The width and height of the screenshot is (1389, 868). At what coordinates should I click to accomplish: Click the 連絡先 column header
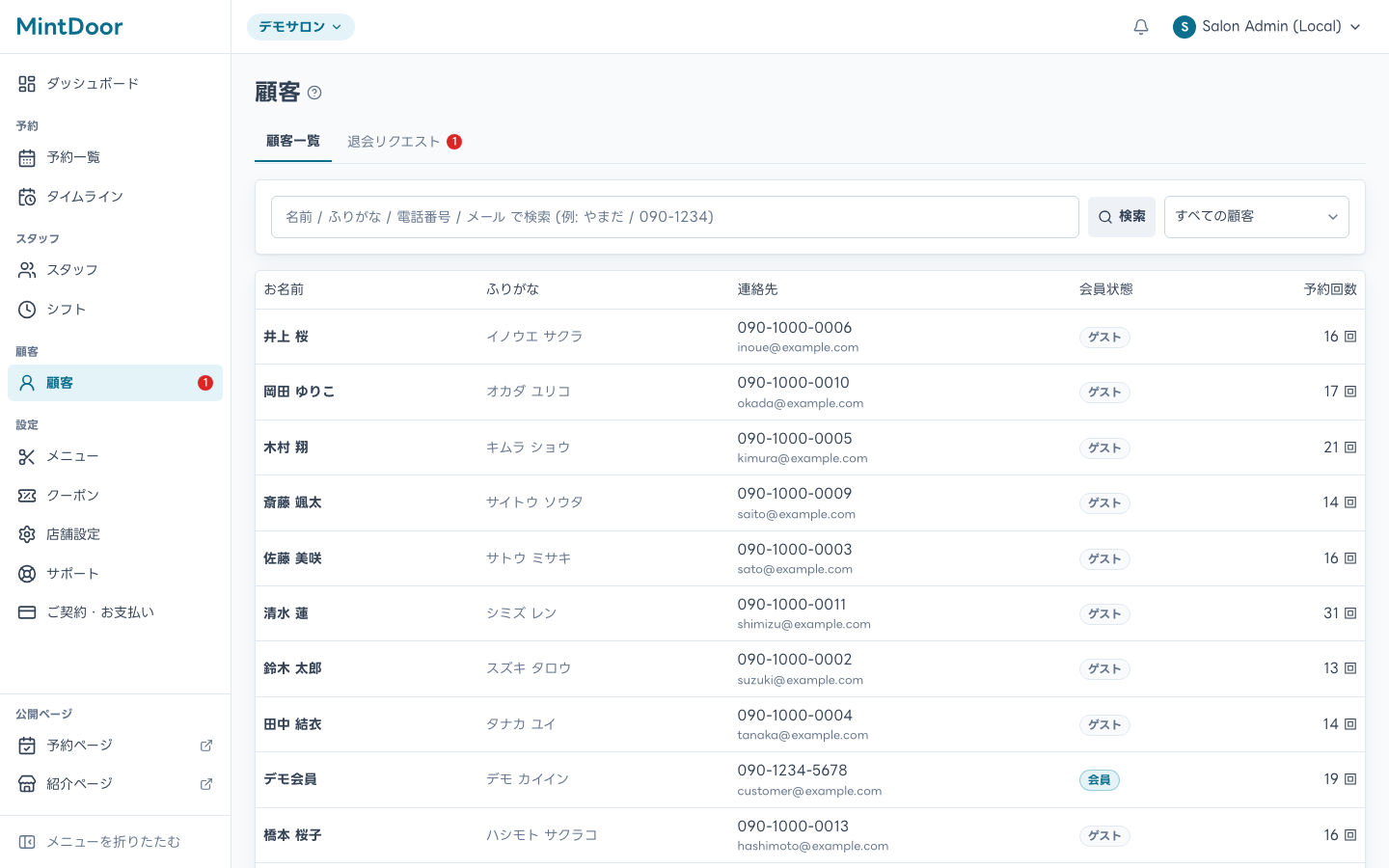click(x=757, y=289)
